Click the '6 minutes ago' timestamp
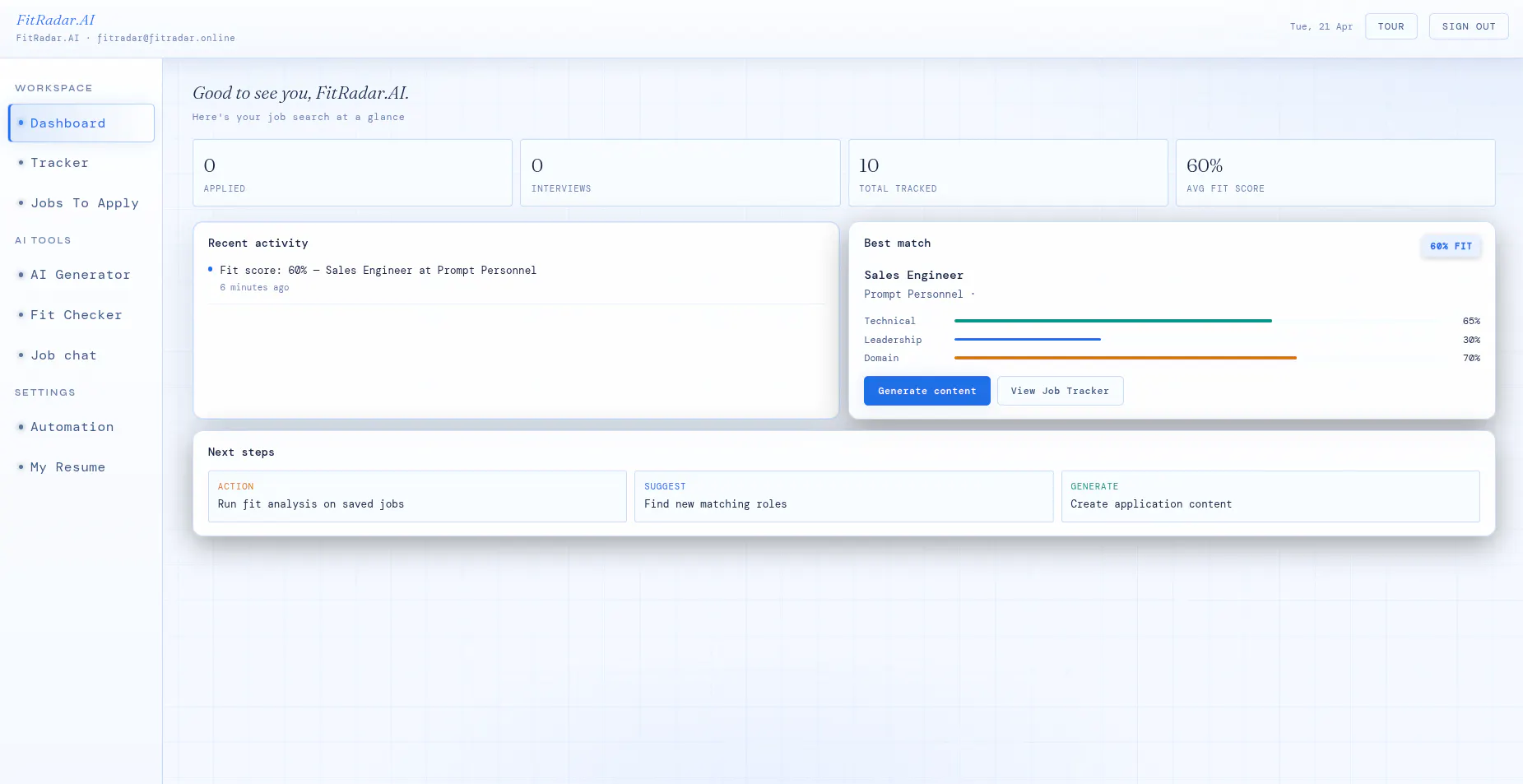This screenshot has height=784, width=1523. coord(254,287)
